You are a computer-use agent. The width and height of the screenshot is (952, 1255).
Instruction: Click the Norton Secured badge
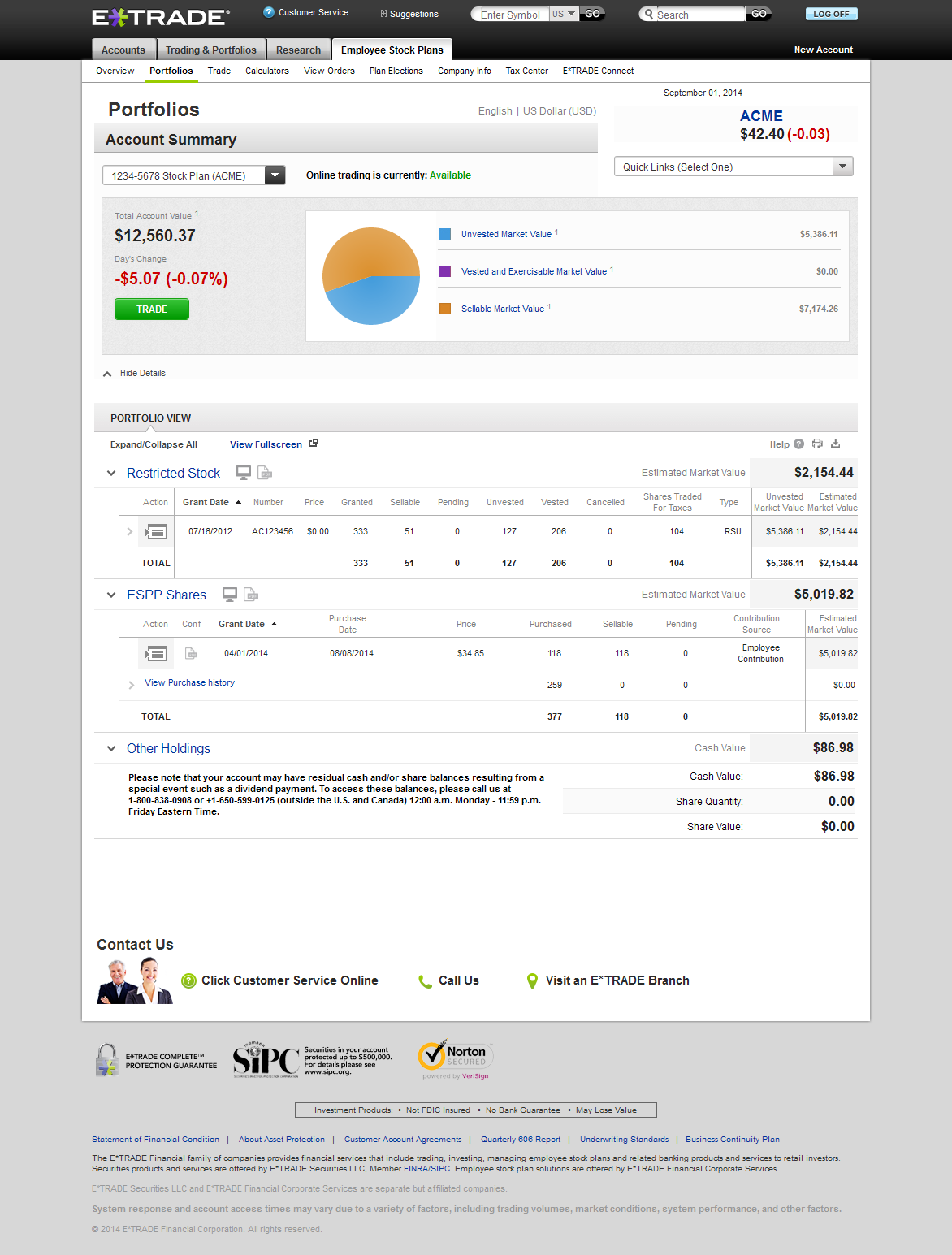pyautogui.click(x=455, y=1058)
